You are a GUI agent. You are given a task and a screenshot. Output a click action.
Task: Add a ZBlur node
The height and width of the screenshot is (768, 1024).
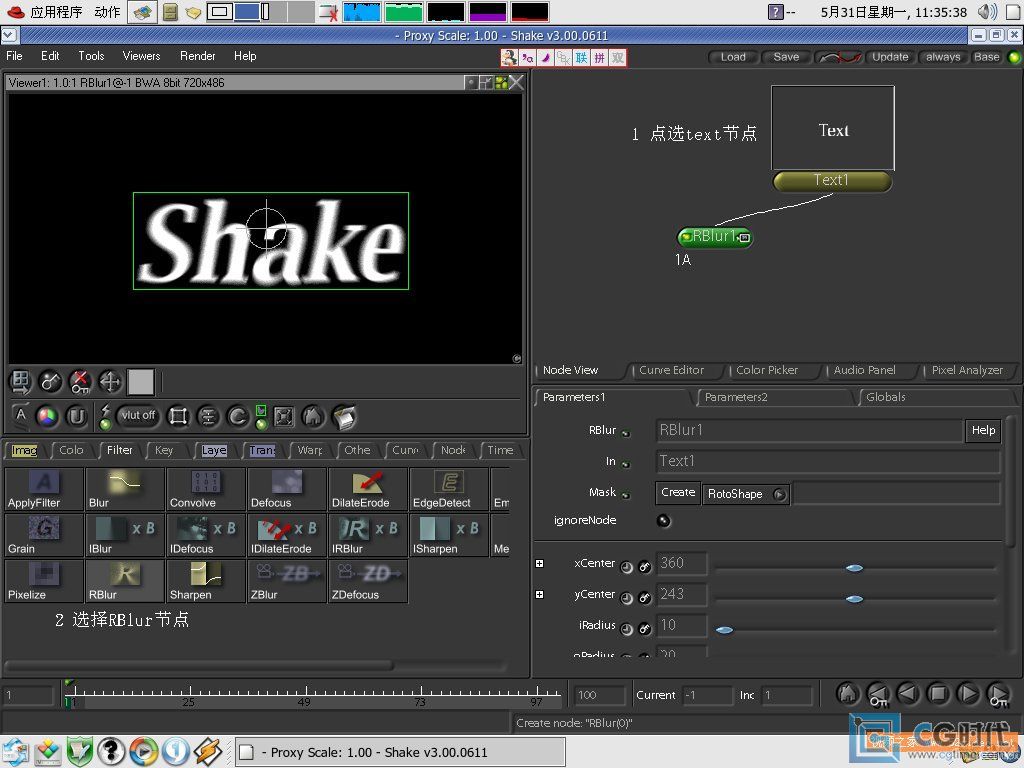(287, 581)
